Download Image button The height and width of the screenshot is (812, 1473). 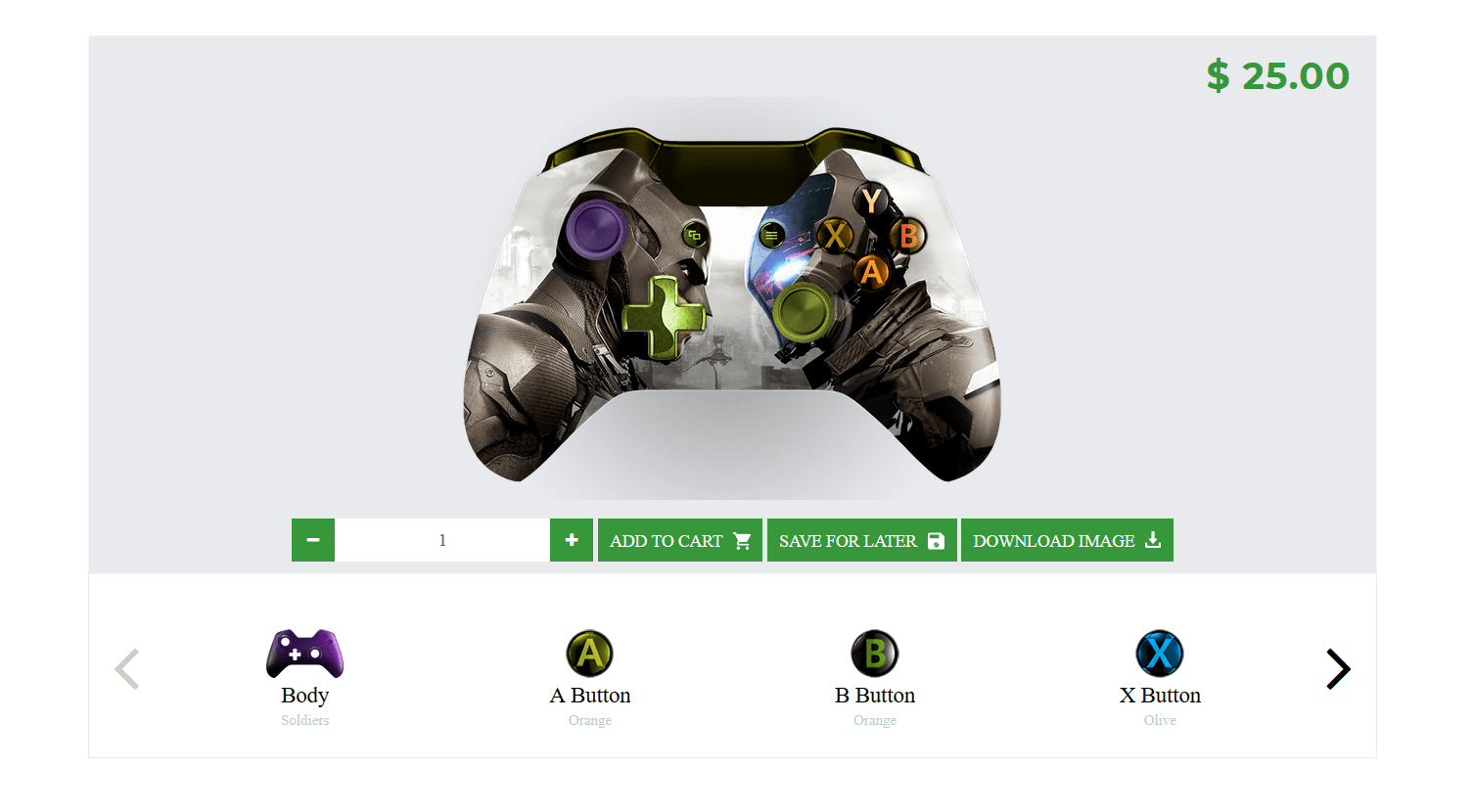click(1067, 540)
